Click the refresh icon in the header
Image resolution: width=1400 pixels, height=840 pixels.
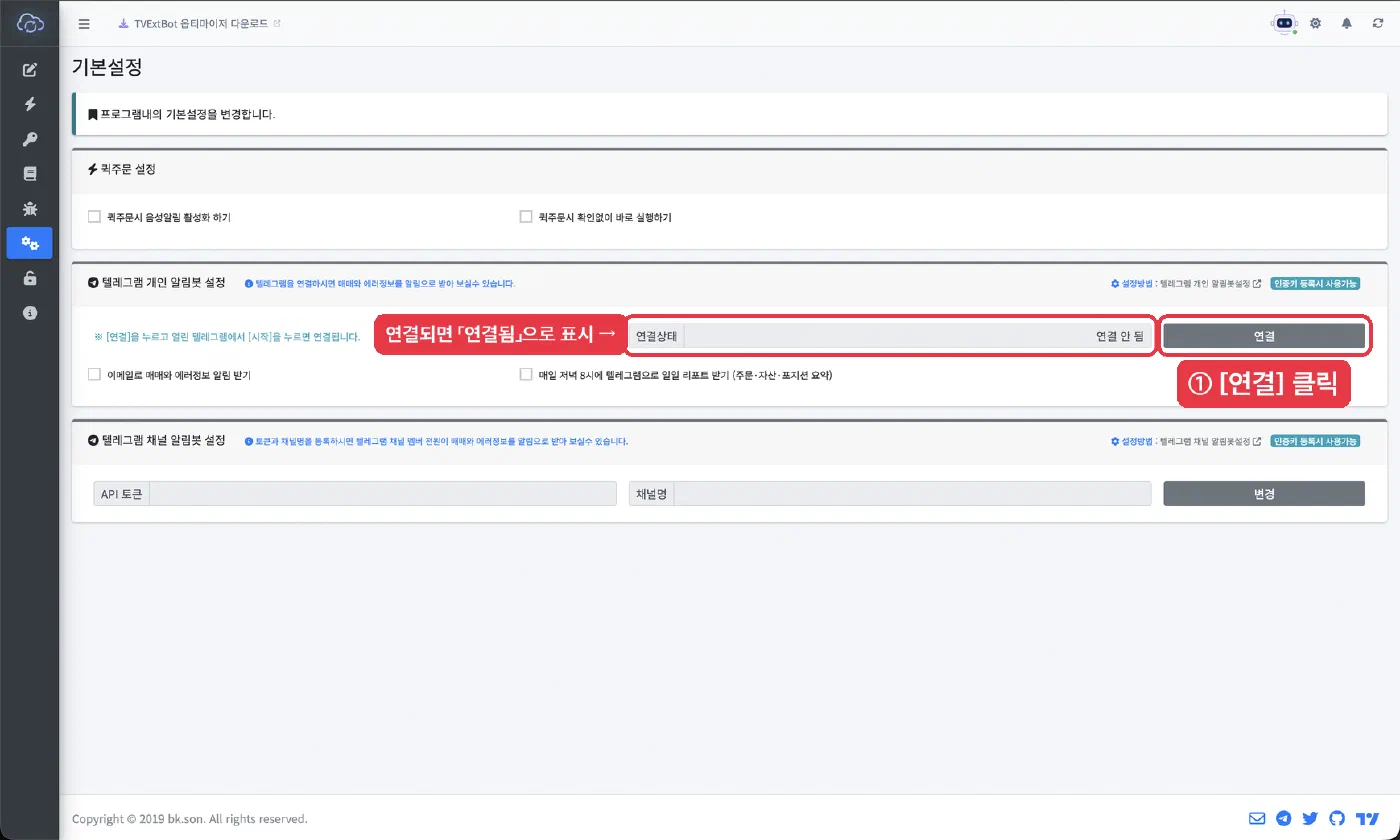click(1378, 23)
